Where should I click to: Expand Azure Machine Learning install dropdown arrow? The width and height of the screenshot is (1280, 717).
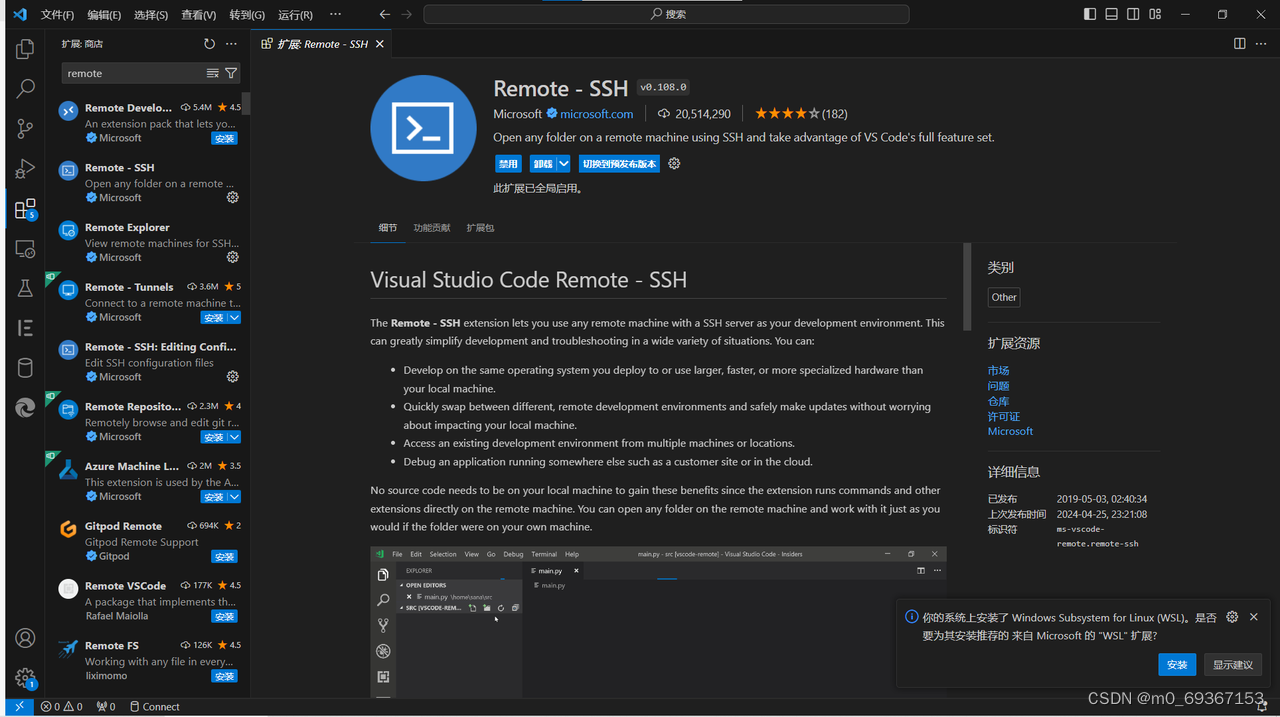tap(234, 497)
